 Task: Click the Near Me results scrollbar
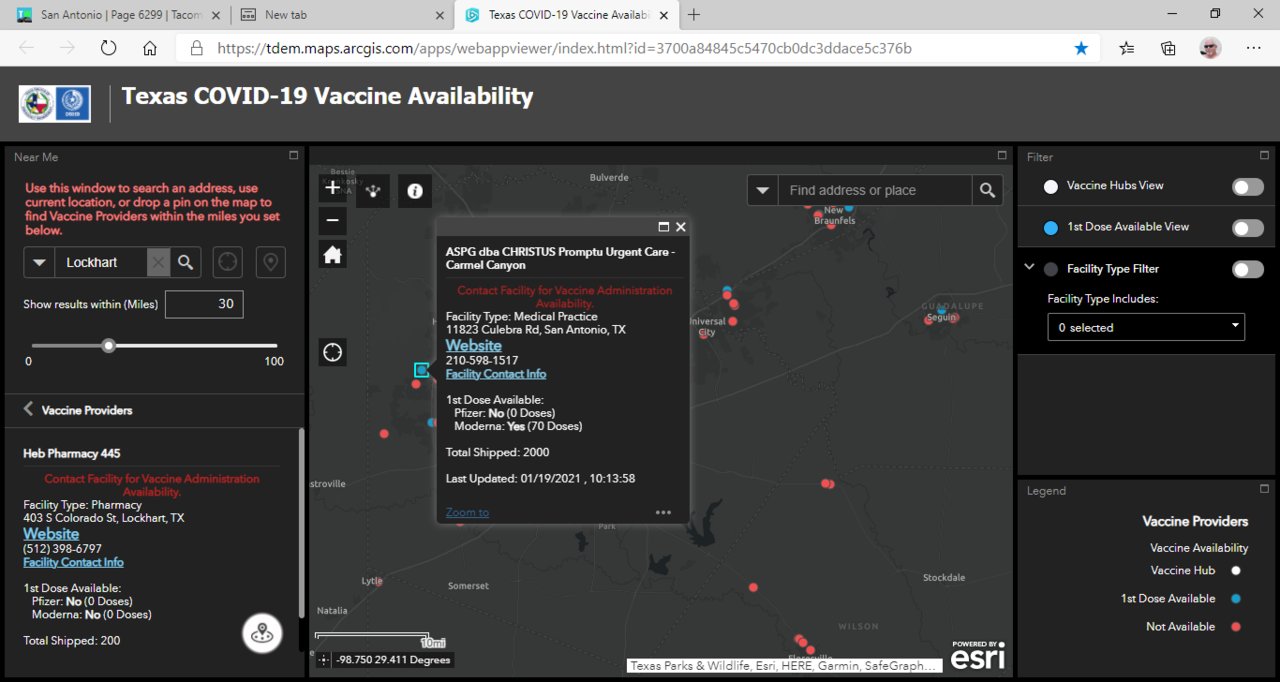(x=300, y=523)
